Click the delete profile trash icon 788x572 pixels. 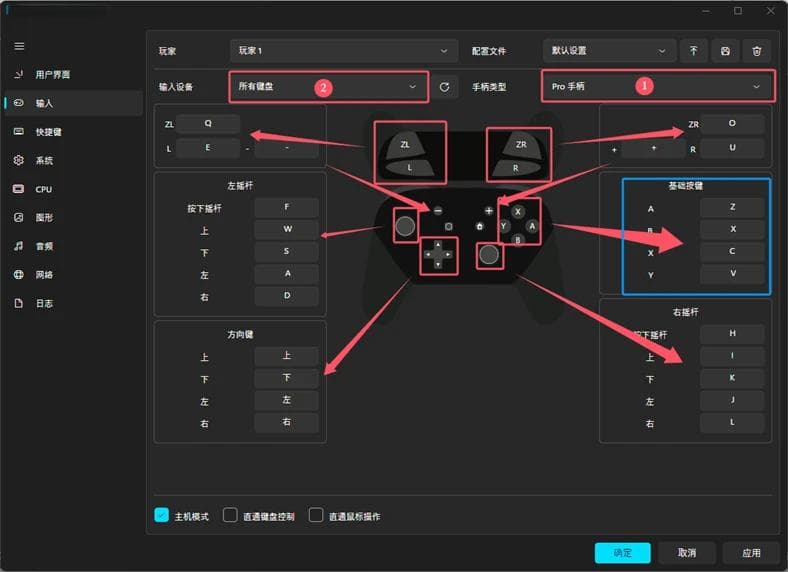pos(757,51)
